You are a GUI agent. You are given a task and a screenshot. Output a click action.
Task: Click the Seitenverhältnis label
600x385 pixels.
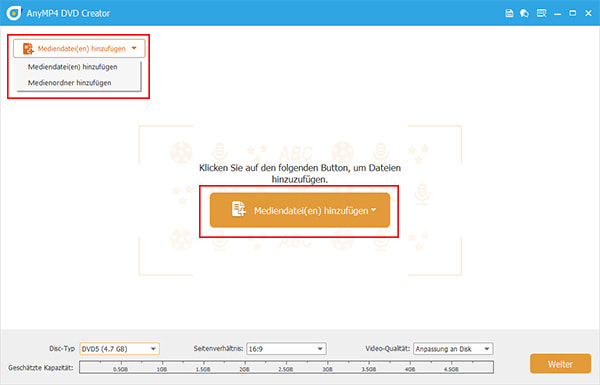[218, 349]
